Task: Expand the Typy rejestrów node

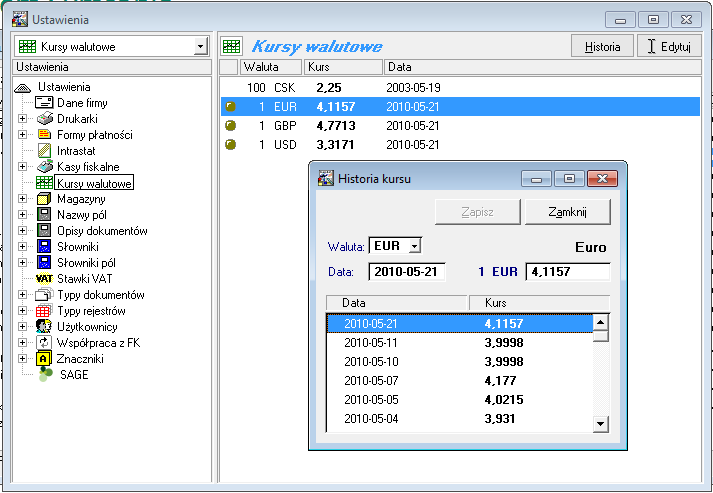Action: tap(22, 311)
